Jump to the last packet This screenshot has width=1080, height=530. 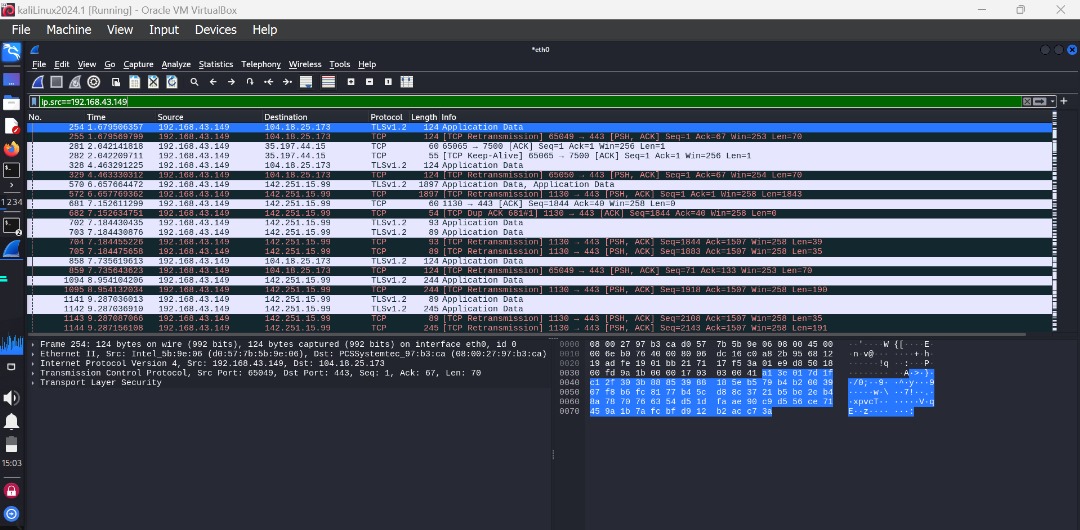click(x=287, y=81)
